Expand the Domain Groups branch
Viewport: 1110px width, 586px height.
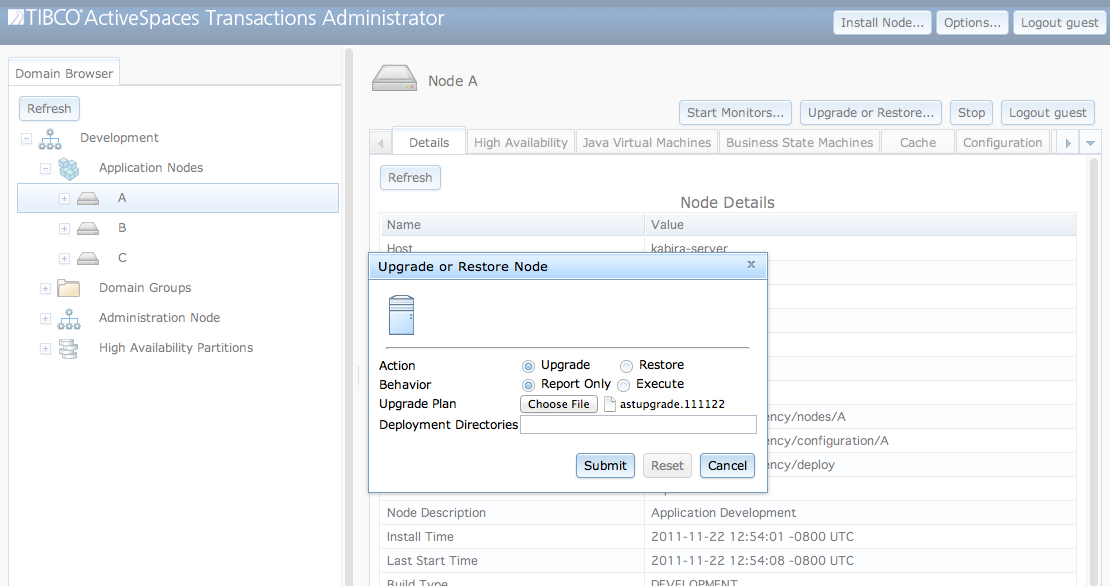pyautogui.click(x=45, y=289)
